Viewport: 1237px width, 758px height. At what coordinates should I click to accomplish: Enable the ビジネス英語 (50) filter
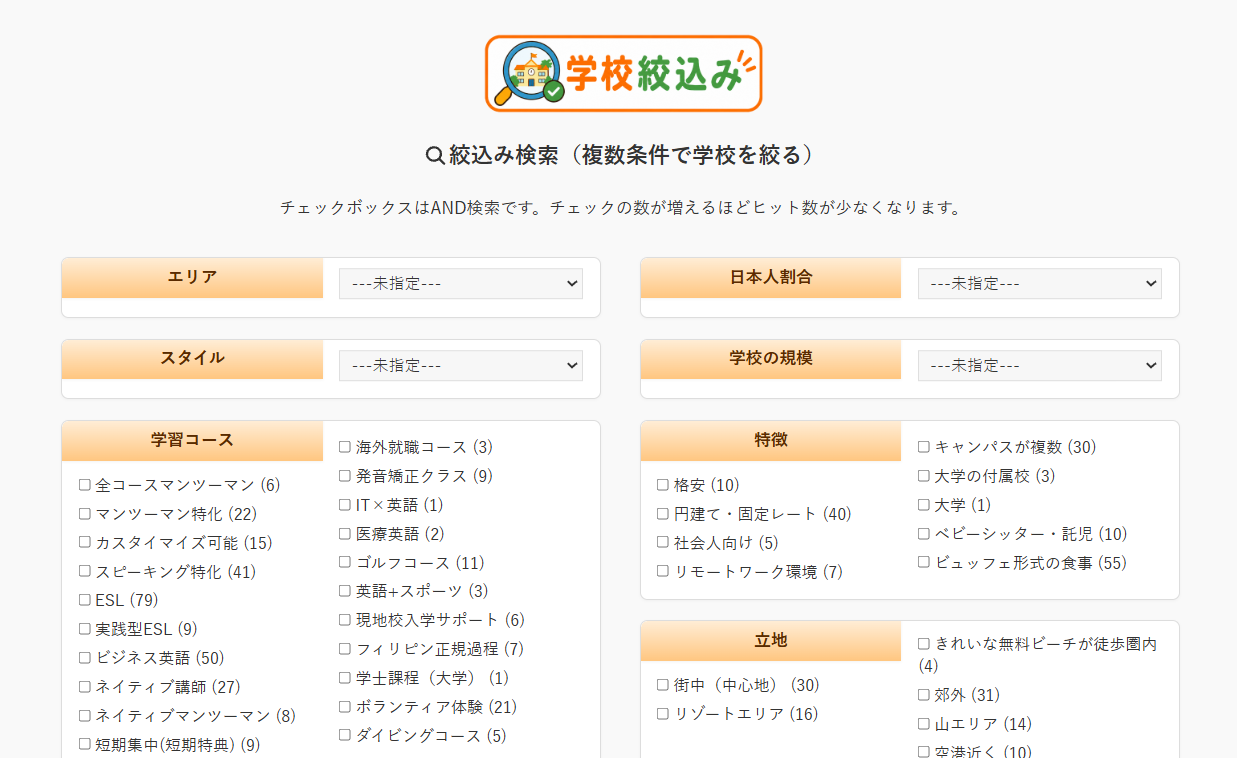[x=85, y=658]
